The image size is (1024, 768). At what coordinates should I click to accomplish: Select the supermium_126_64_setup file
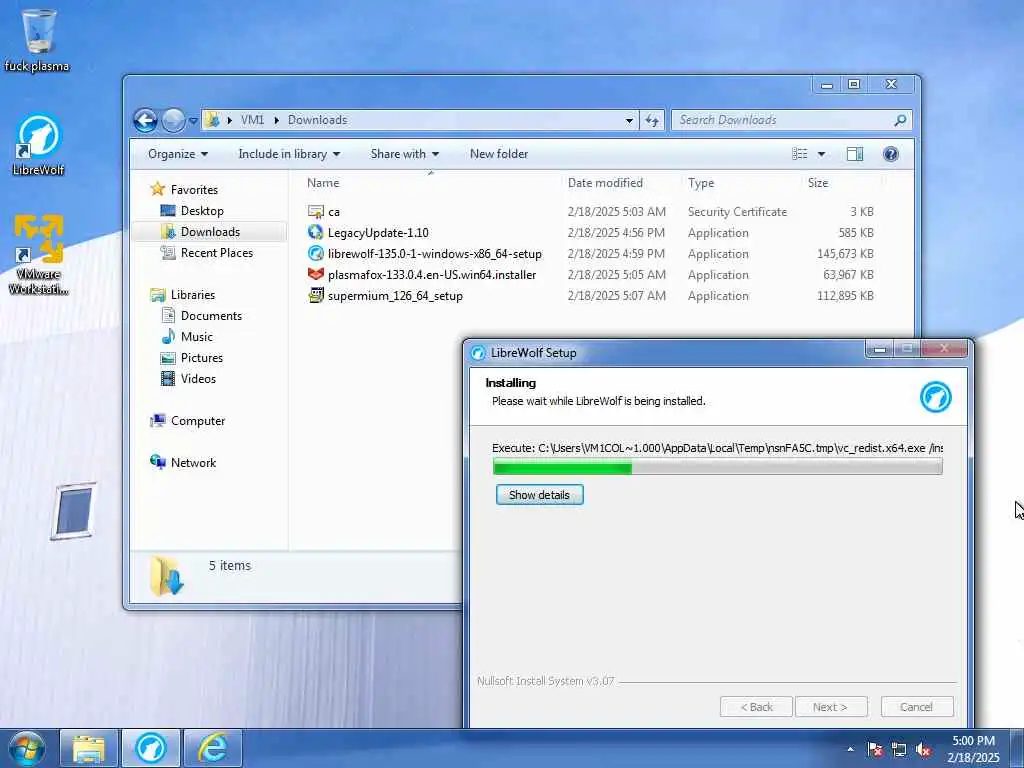point(590,295)
